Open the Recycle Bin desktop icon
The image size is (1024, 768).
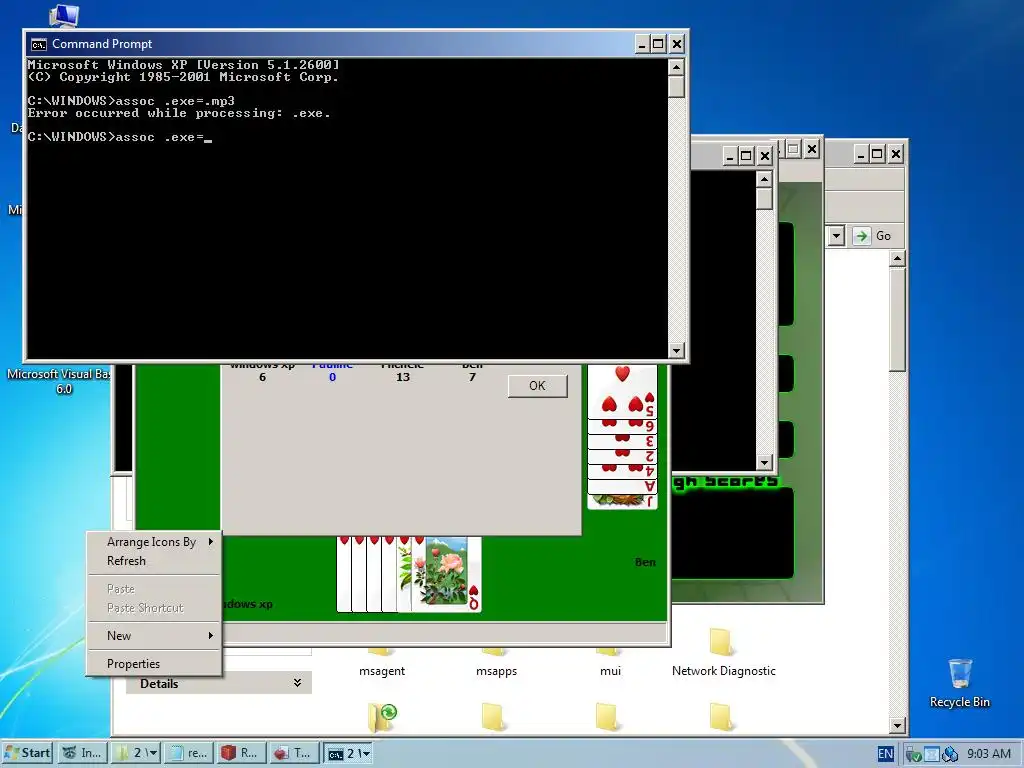(960, 674)
